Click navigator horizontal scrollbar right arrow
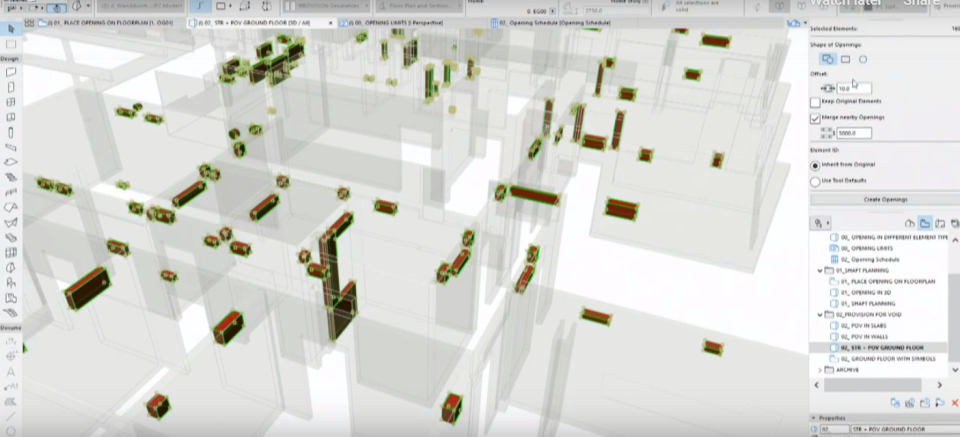The image size is (960, 437). (939, 385)
